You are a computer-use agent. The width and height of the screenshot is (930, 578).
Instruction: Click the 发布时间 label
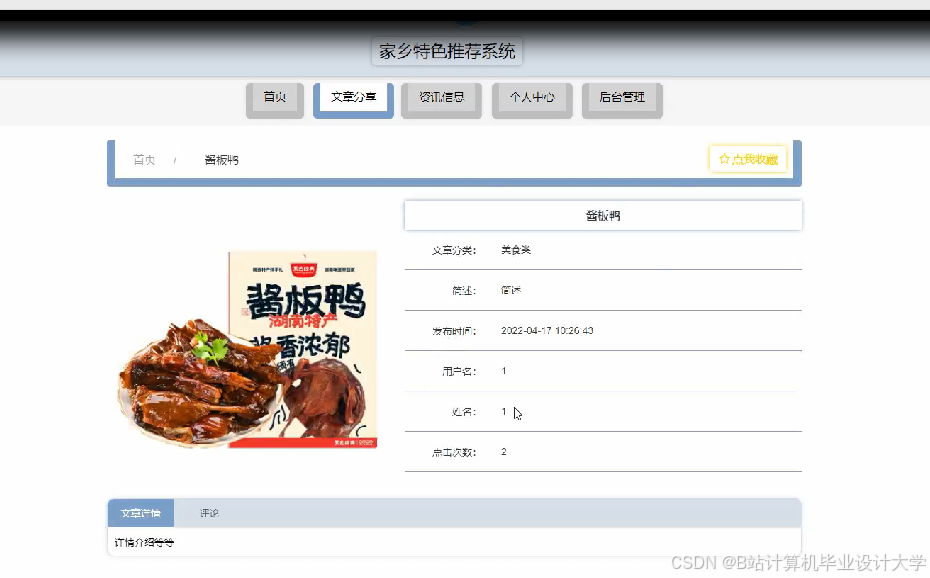[454, 331]
